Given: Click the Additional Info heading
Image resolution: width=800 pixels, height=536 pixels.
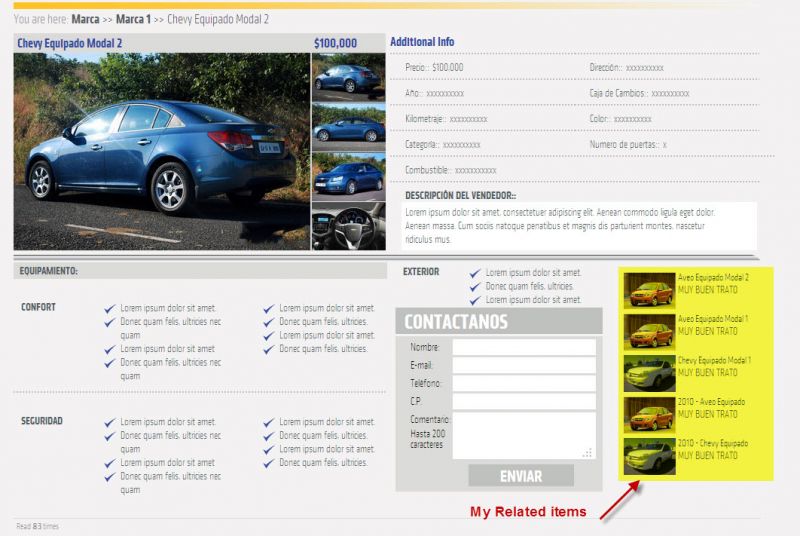Looking at the screenshot, I should tap(422, 42).
